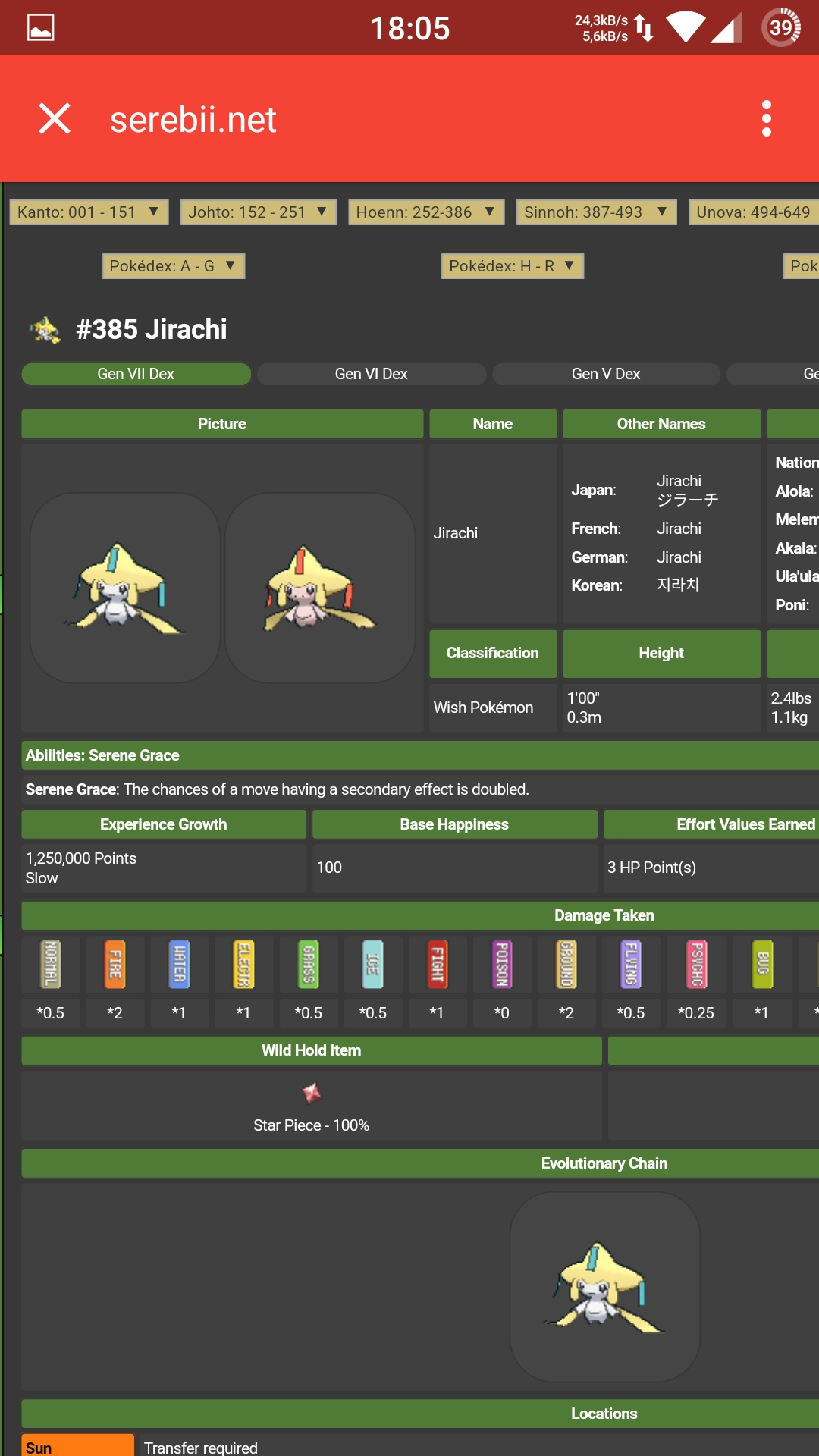819x1456 pixels.
Task: Switch to the Gen V Dex tab
Action: pyautogui.click(x=606, y=374)
